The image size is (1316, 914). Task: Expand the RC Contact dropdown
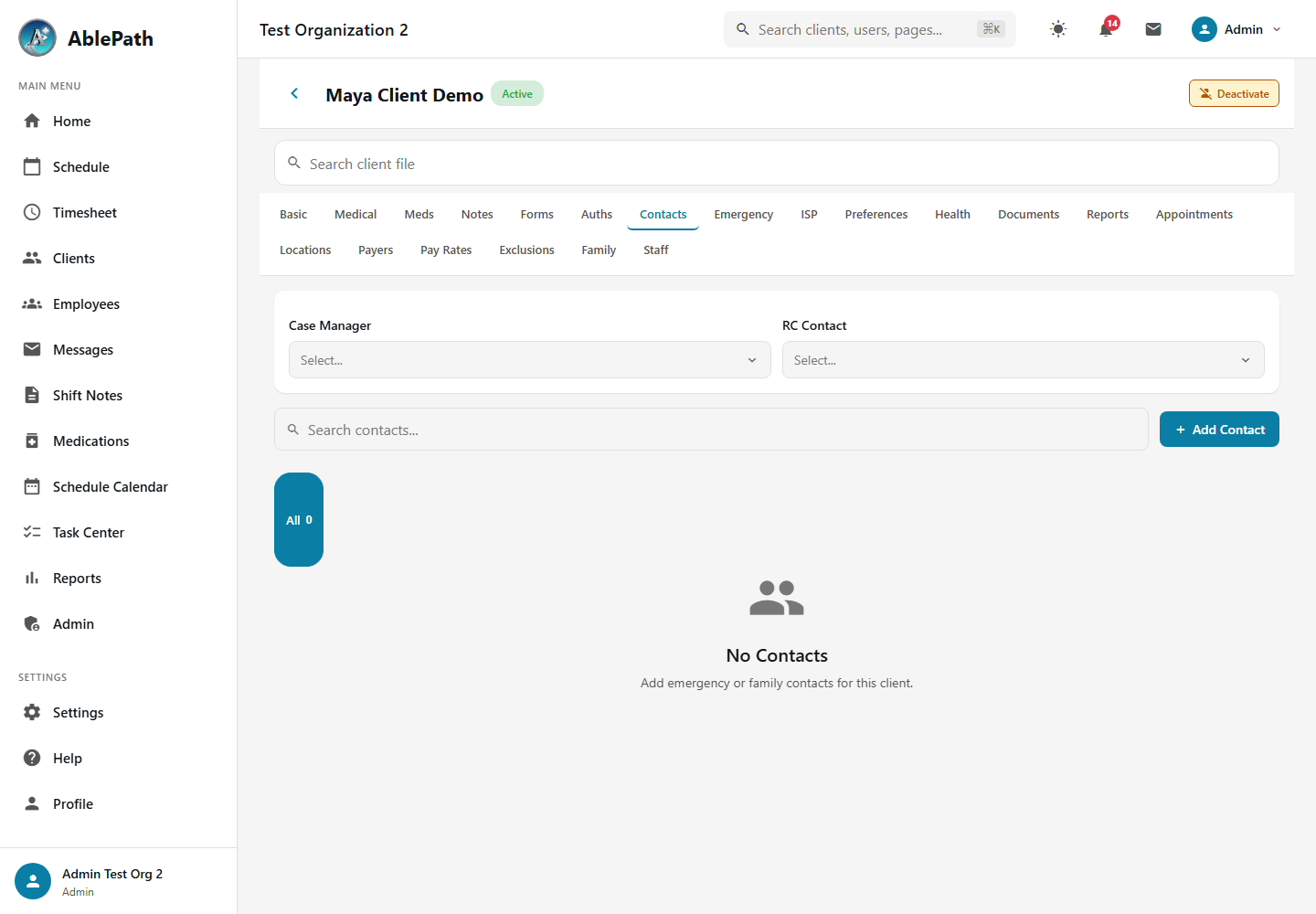pyautogui.click(x=1024, y=360)
